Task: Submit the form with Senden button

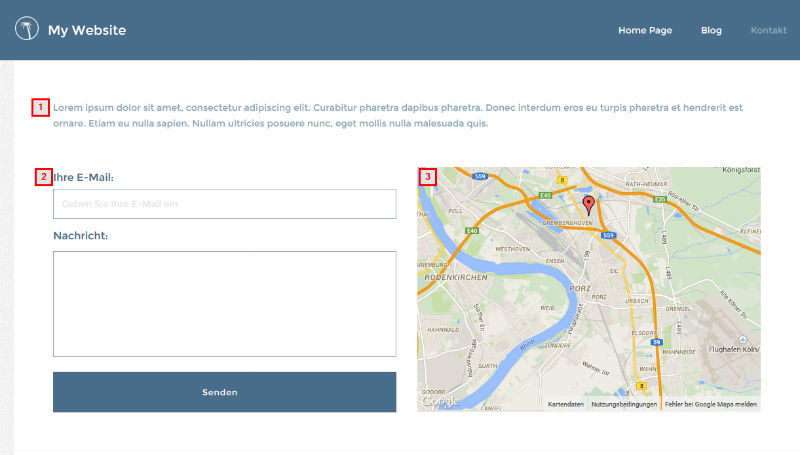Action: [x=224, y=392]
